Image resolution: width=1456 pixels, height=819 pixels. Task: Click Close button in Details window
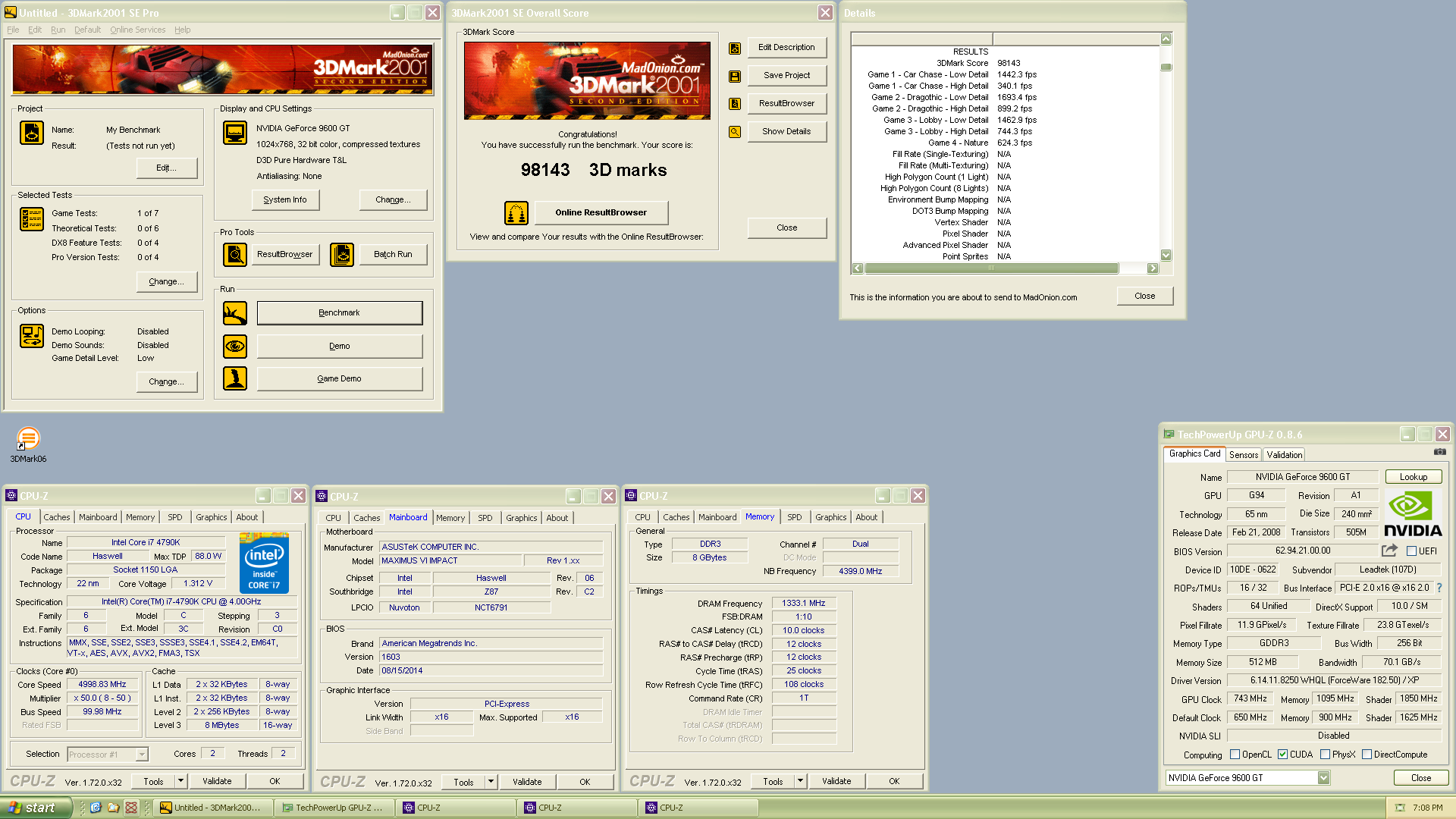point(1145,297)
